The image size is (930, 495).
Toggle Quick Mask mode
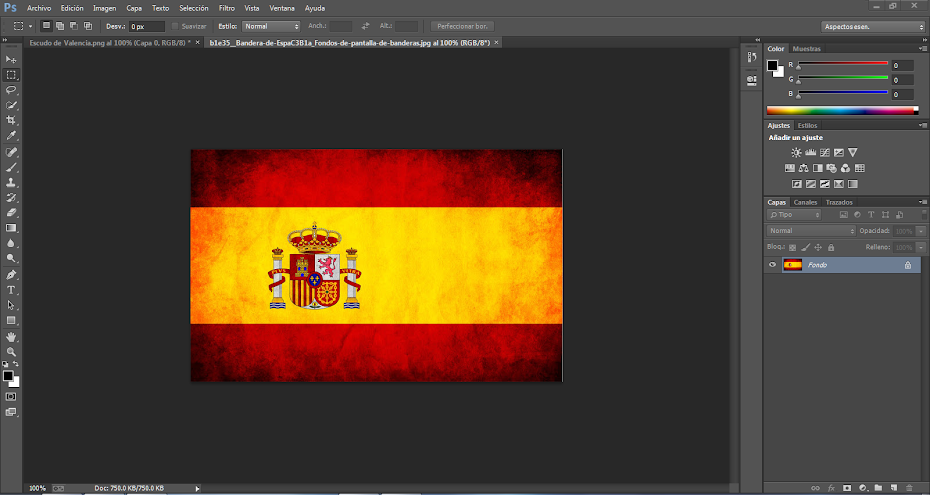pyautogui.click(x=11, y=397)
